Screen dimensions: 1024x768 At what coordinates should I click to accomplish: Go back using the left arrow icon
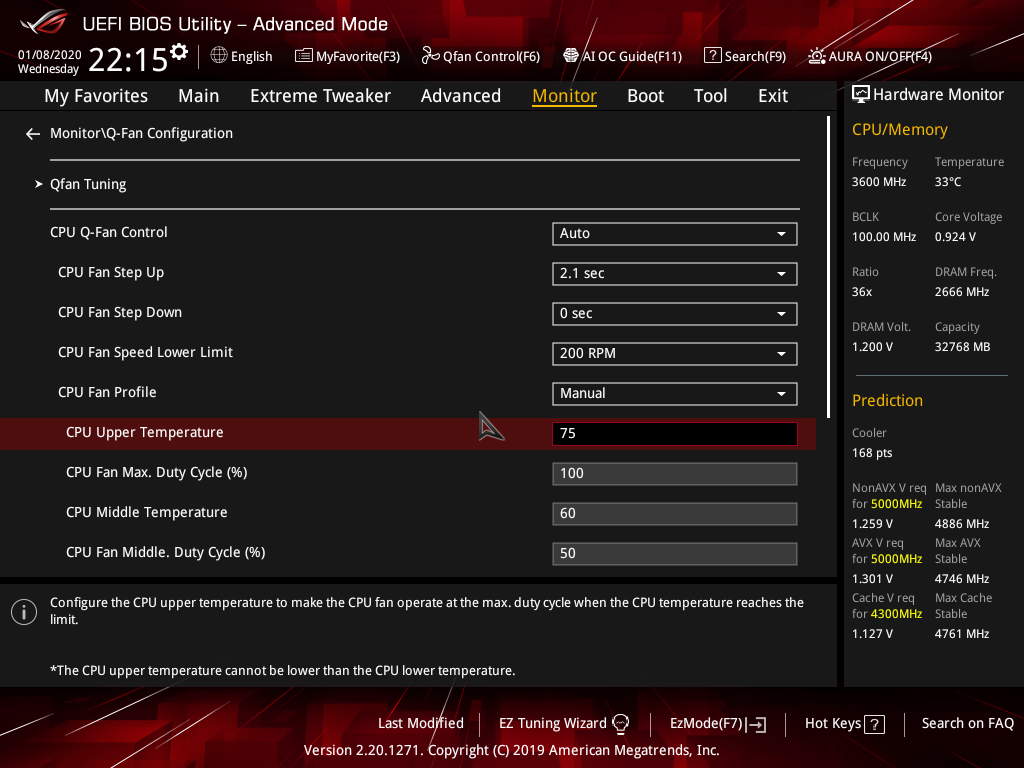tap(33, 134)
